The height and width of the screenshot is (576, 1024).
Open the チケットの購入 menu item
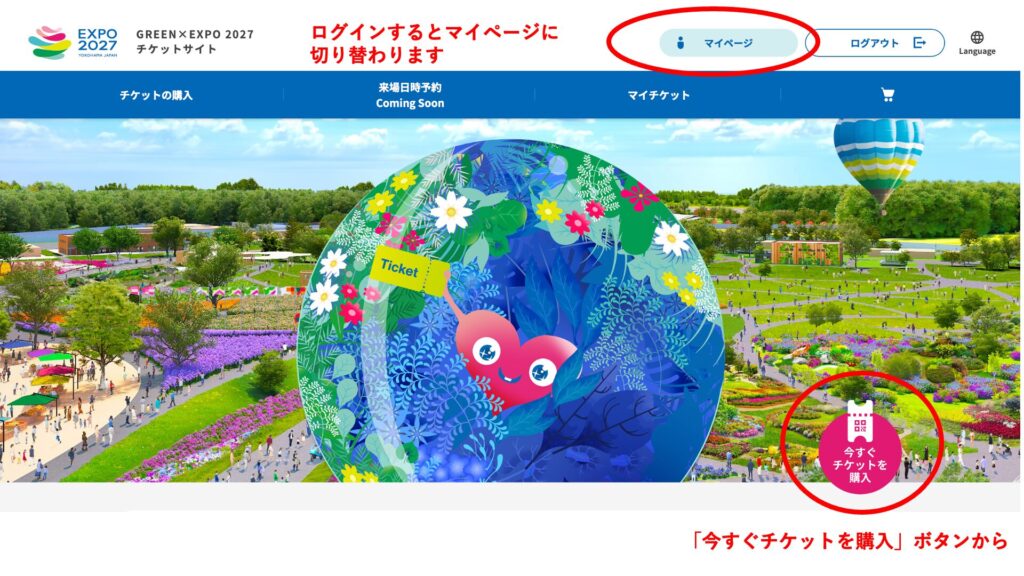pos(156,95)
